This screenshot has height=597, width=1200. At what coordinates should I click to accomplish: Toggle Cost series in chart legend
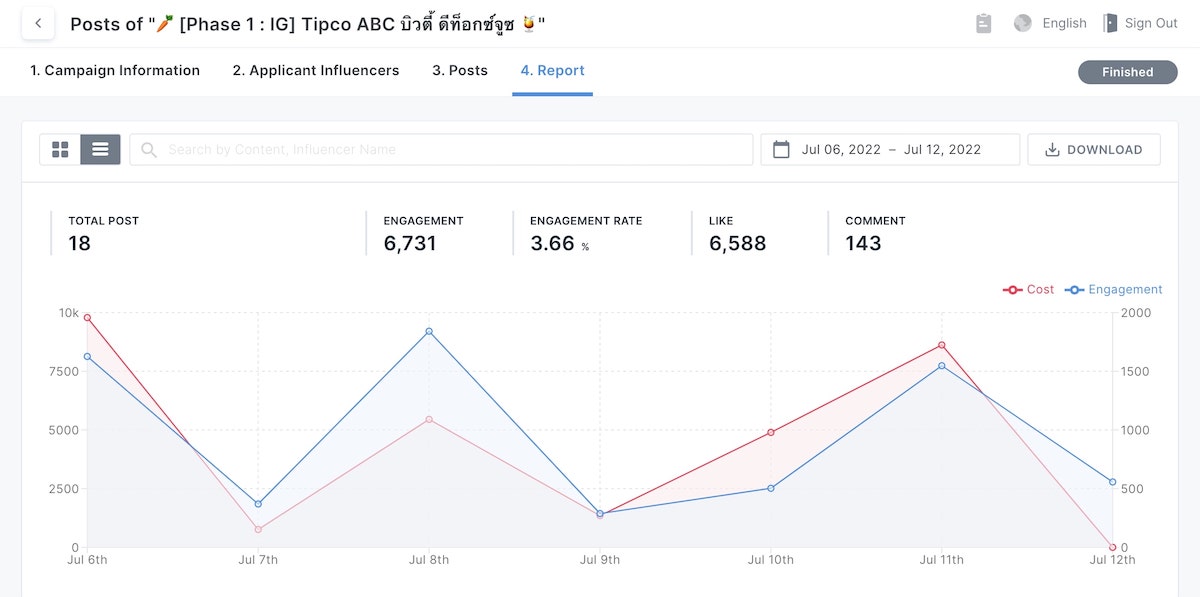(1028, 290)
